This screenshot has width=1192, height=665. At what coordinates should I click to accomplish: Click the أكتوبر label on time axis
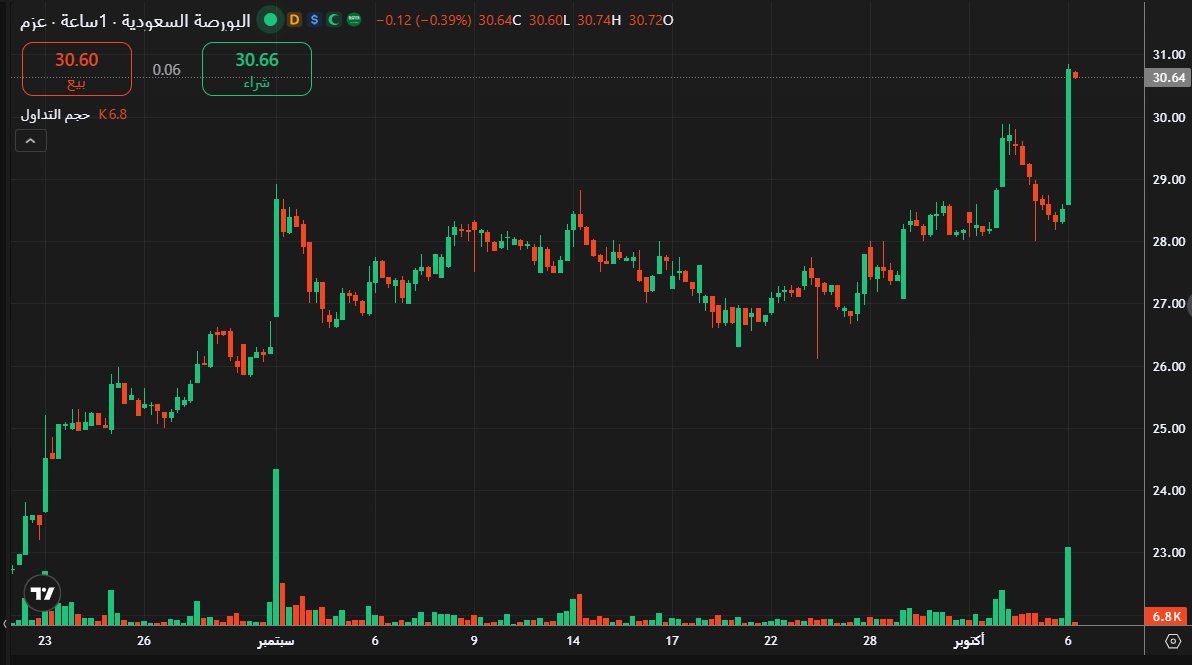click(x=968, y=641)
